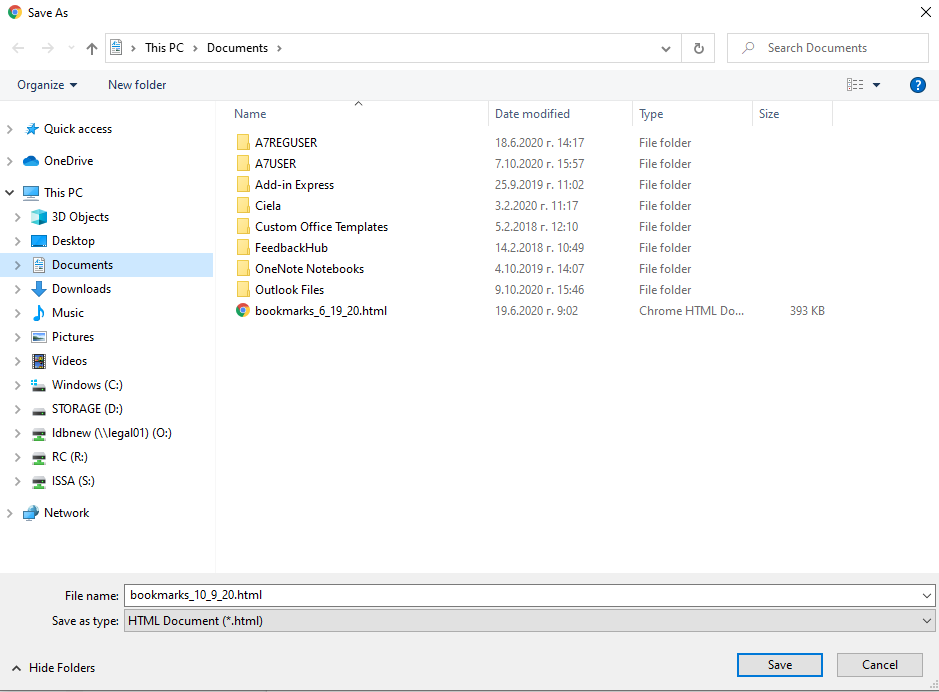Open the Organize menu

coord(47,85)
